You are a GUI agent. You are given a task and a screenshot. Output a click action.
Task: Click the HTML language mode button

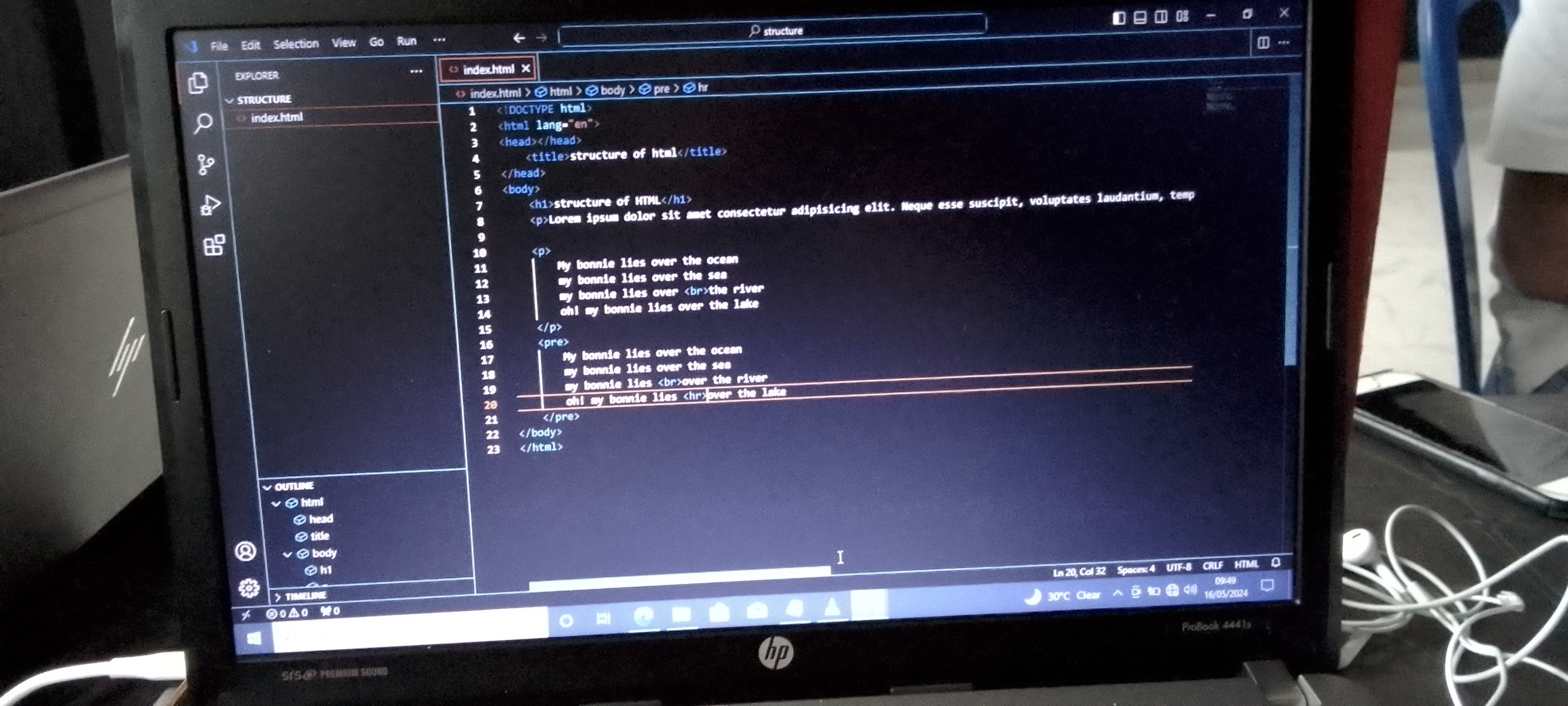tap(1246, 564)
